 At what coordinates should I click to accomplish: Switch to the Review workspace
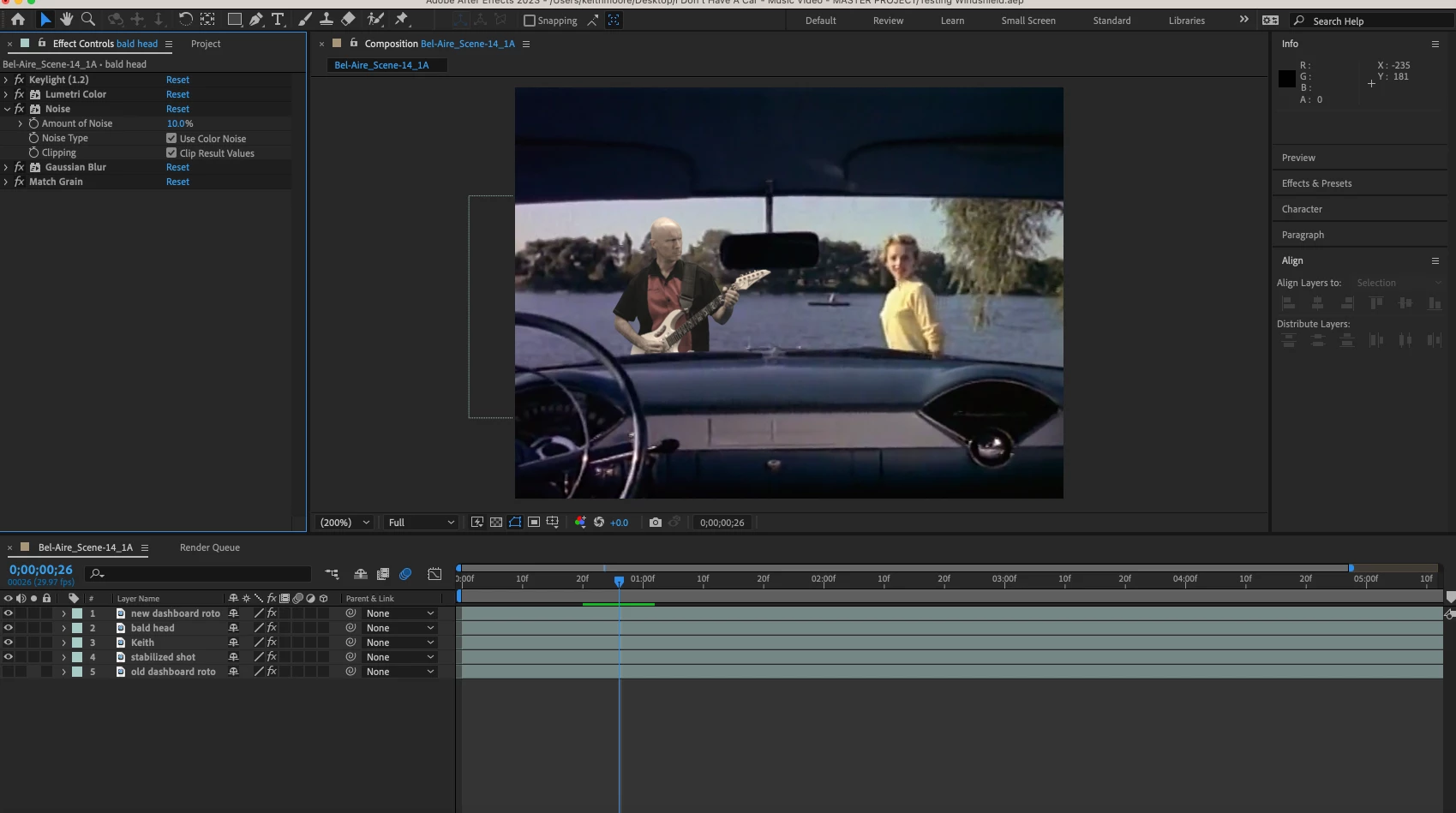[888, 21]
